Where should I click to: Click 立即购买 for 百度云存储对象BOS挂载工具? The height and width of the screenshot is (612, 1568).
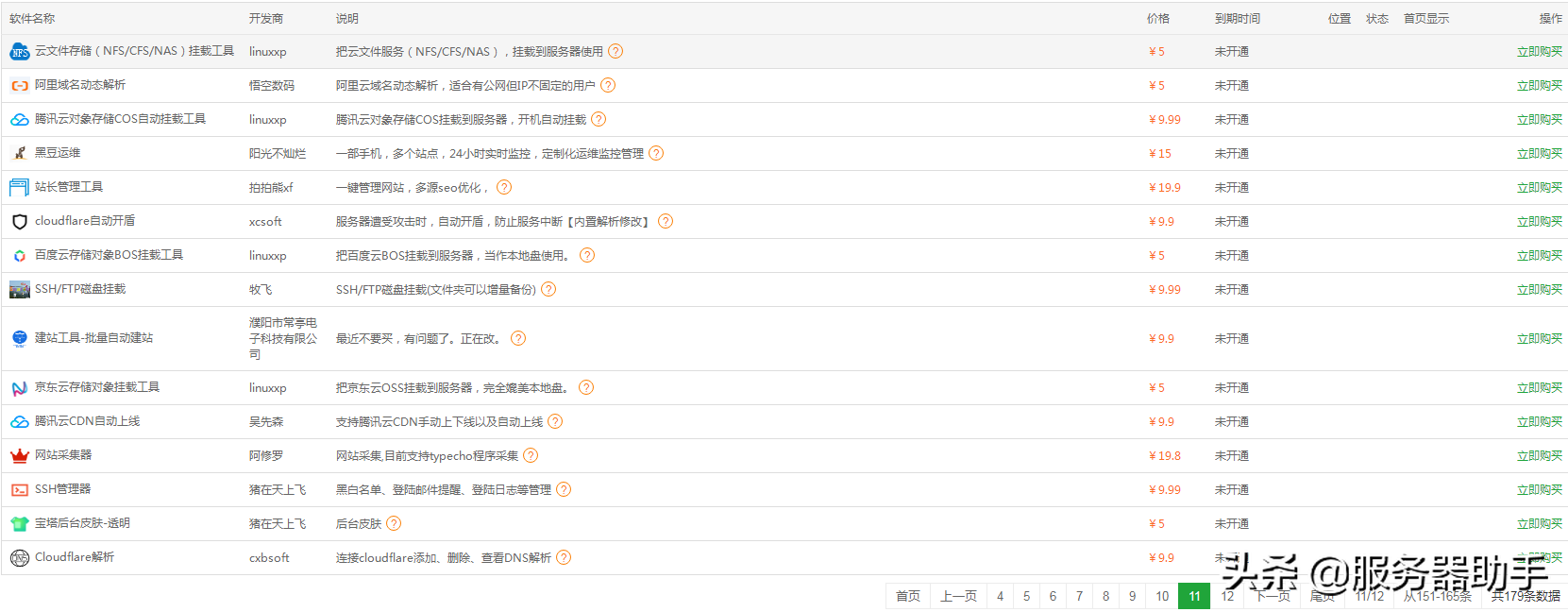click(1540, 256)
